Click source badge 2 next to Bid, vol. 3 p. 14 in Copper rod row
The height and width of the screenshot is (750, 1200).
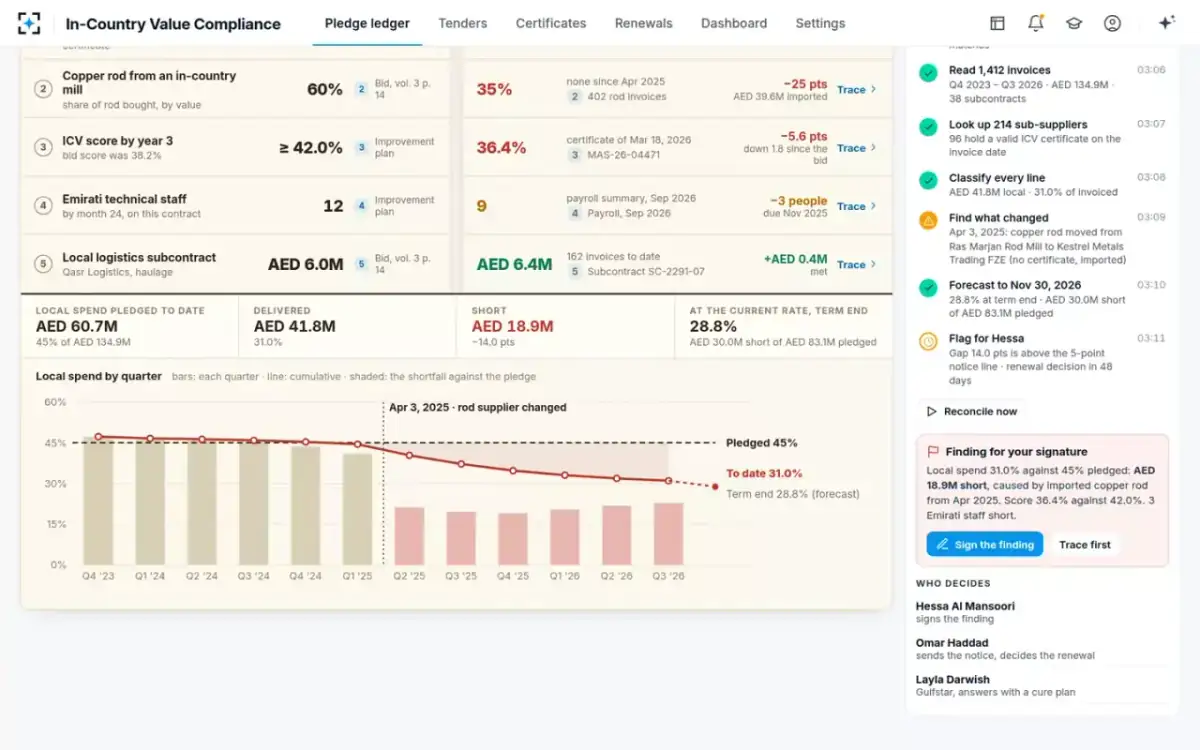(x=362, y=89)
